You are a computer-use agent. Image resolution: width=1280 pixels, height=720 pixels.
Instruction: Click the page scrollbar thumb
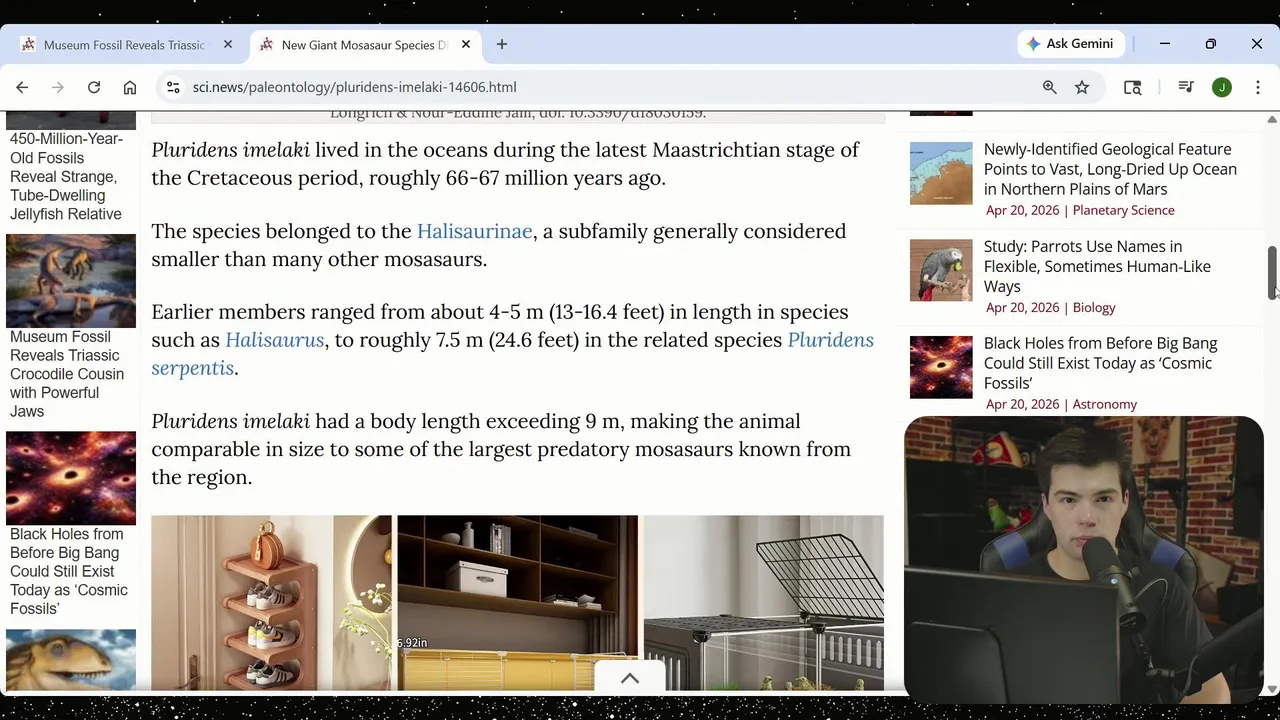[x=1272, y=272]
